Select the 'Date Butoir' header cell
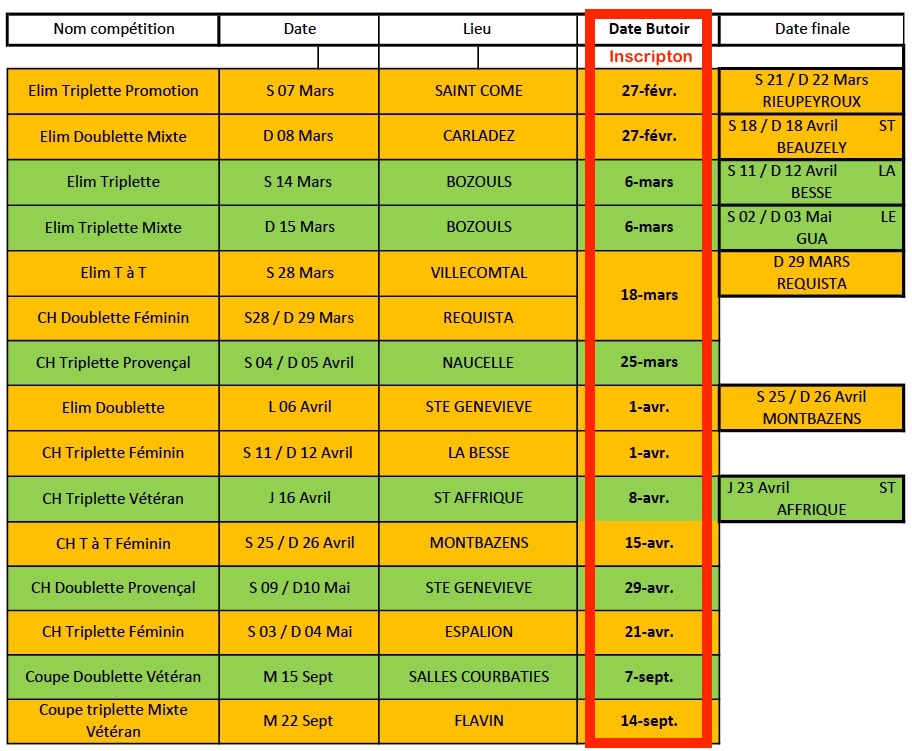 coord(649,29)
